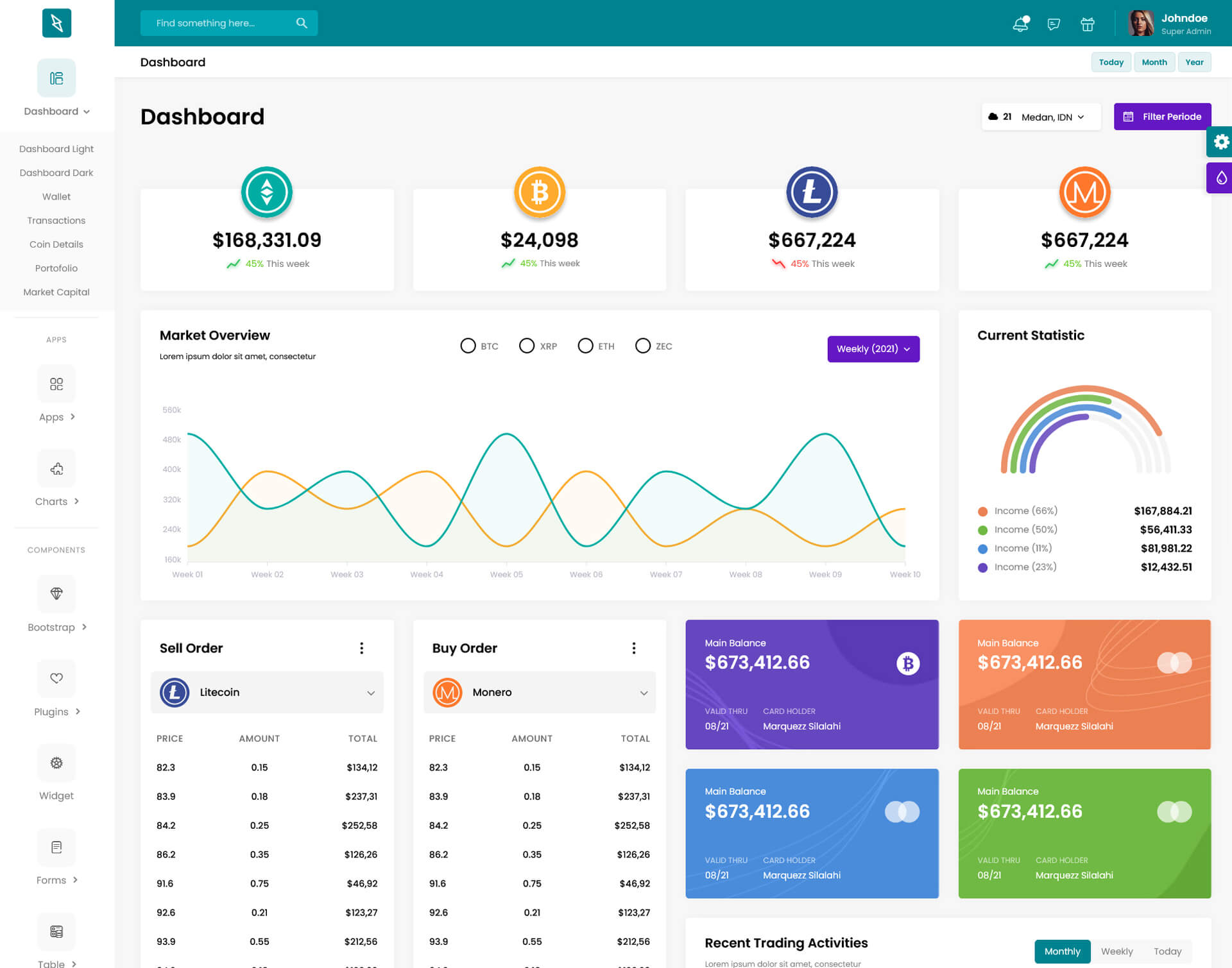Click the gift box icon
This screenshot has width=1232, height=968.
1087,24
